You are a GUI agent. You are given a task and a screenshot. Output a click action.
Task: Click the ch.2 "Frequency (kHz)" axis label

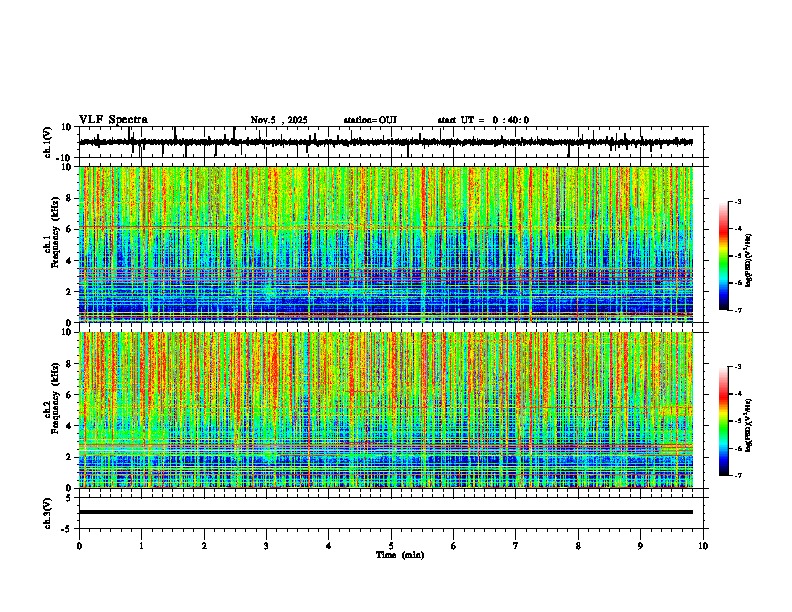(x=55, y=398)
